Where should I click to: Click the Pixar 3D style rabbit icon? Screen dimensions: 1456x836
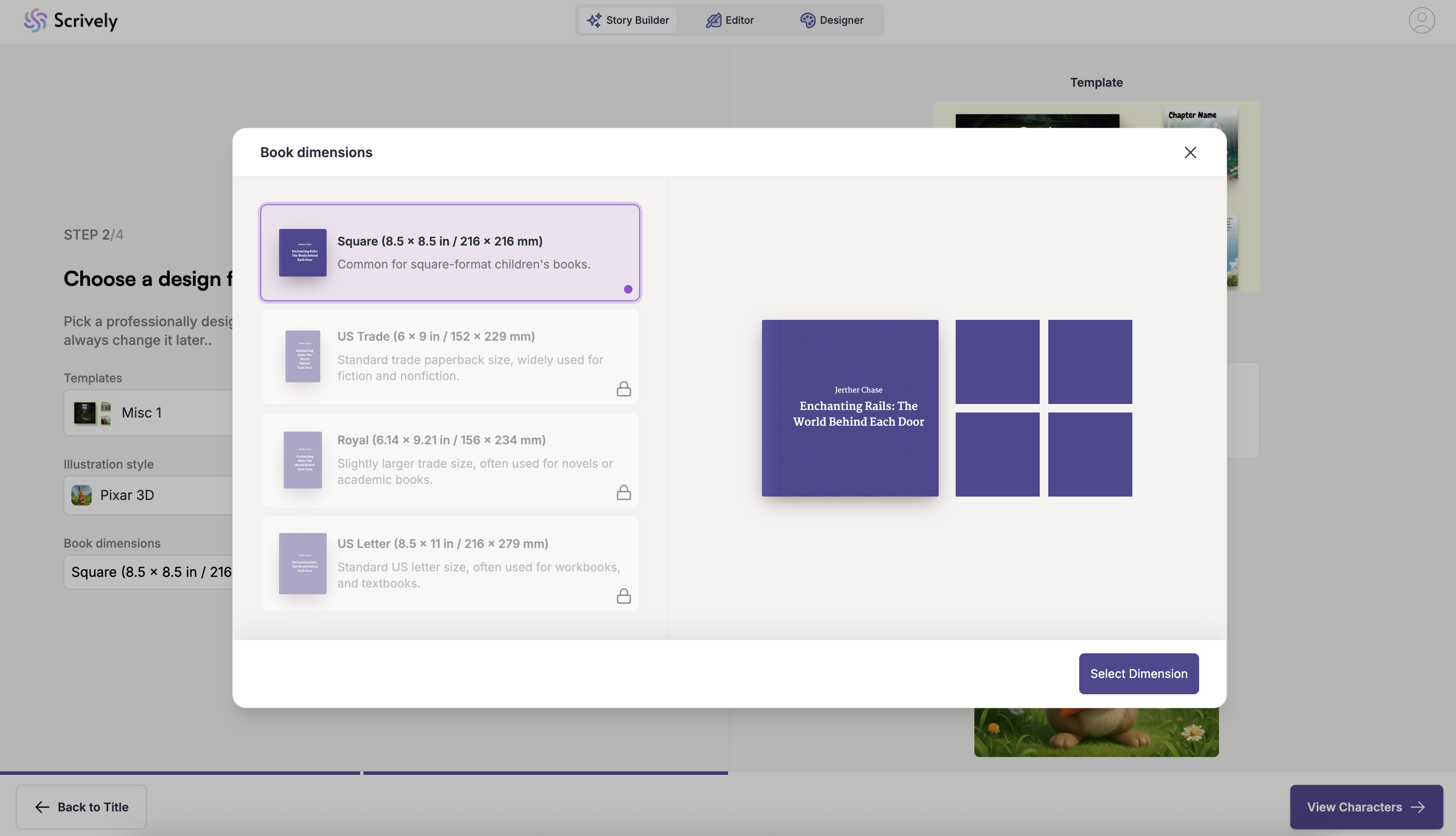pyautogui.click(x=82, y=495)
